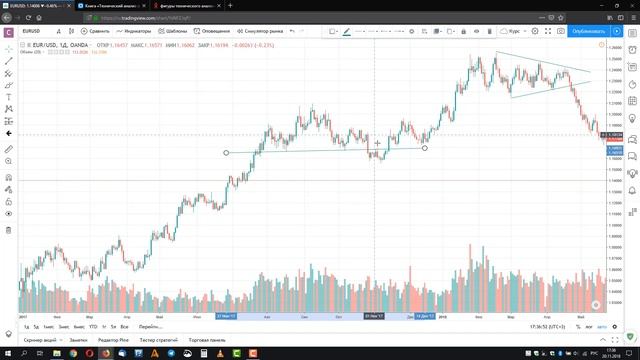
Task: Remove drawings with the left toolbar trash icon
Action: [x=9, y=230]
